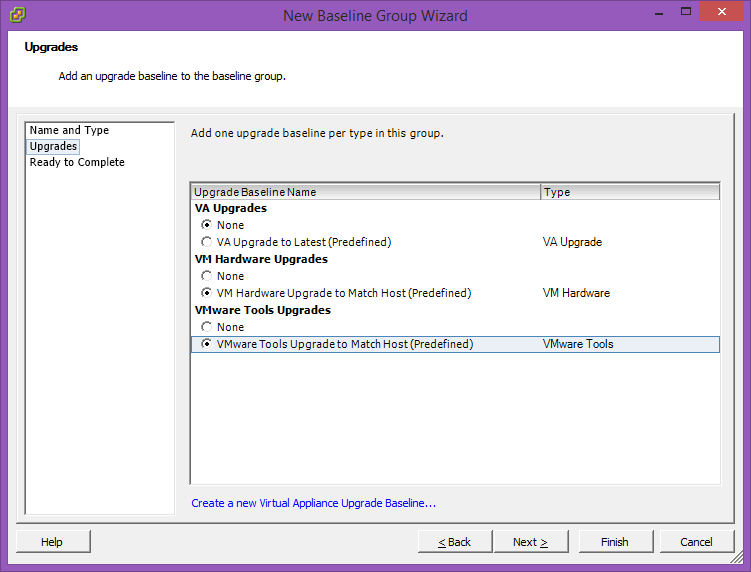Open Create a new Virtual Appliance Upgrade Baseline link
Screen dimensions: 751x572
coord(313,503)
